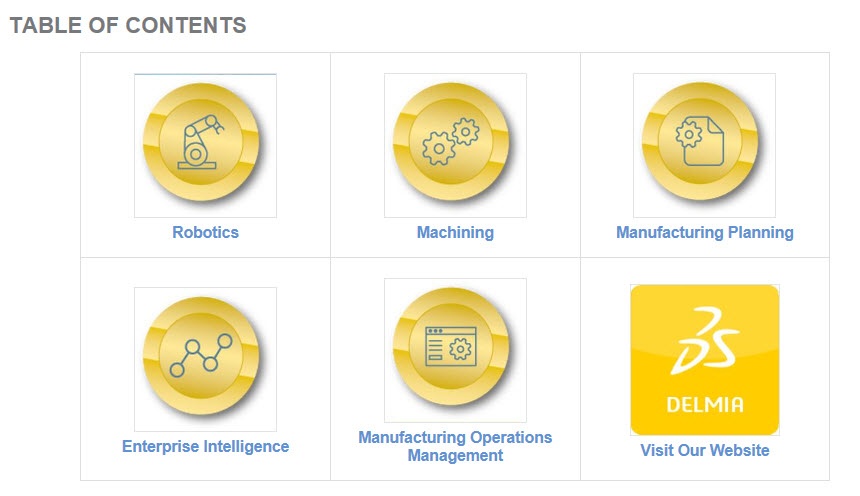
Task: Open the Robotics text link
Action: (x=205, y=232)
